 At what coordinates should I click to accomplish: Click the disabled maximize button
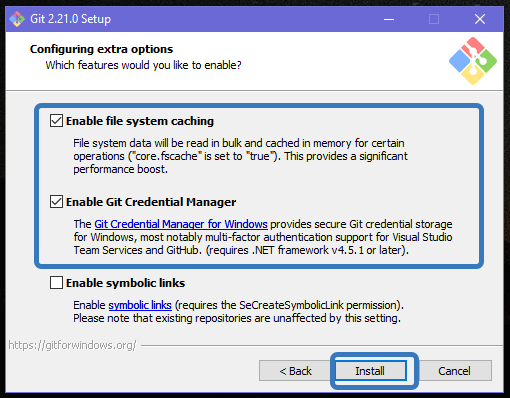tap(434, 19)
